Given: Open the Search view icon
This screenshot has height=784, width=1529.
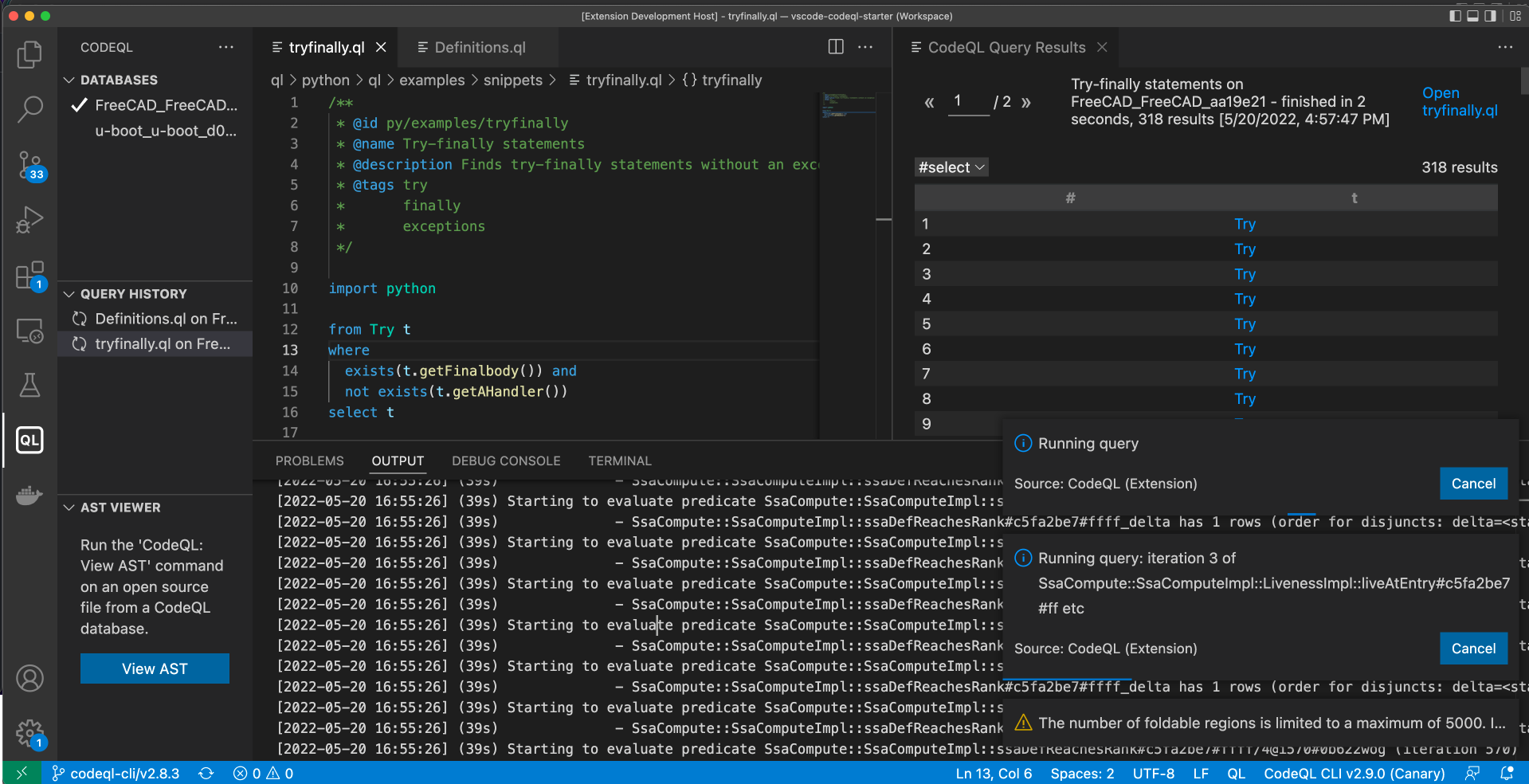Looking at the screenshot, I should pos(29,109).
